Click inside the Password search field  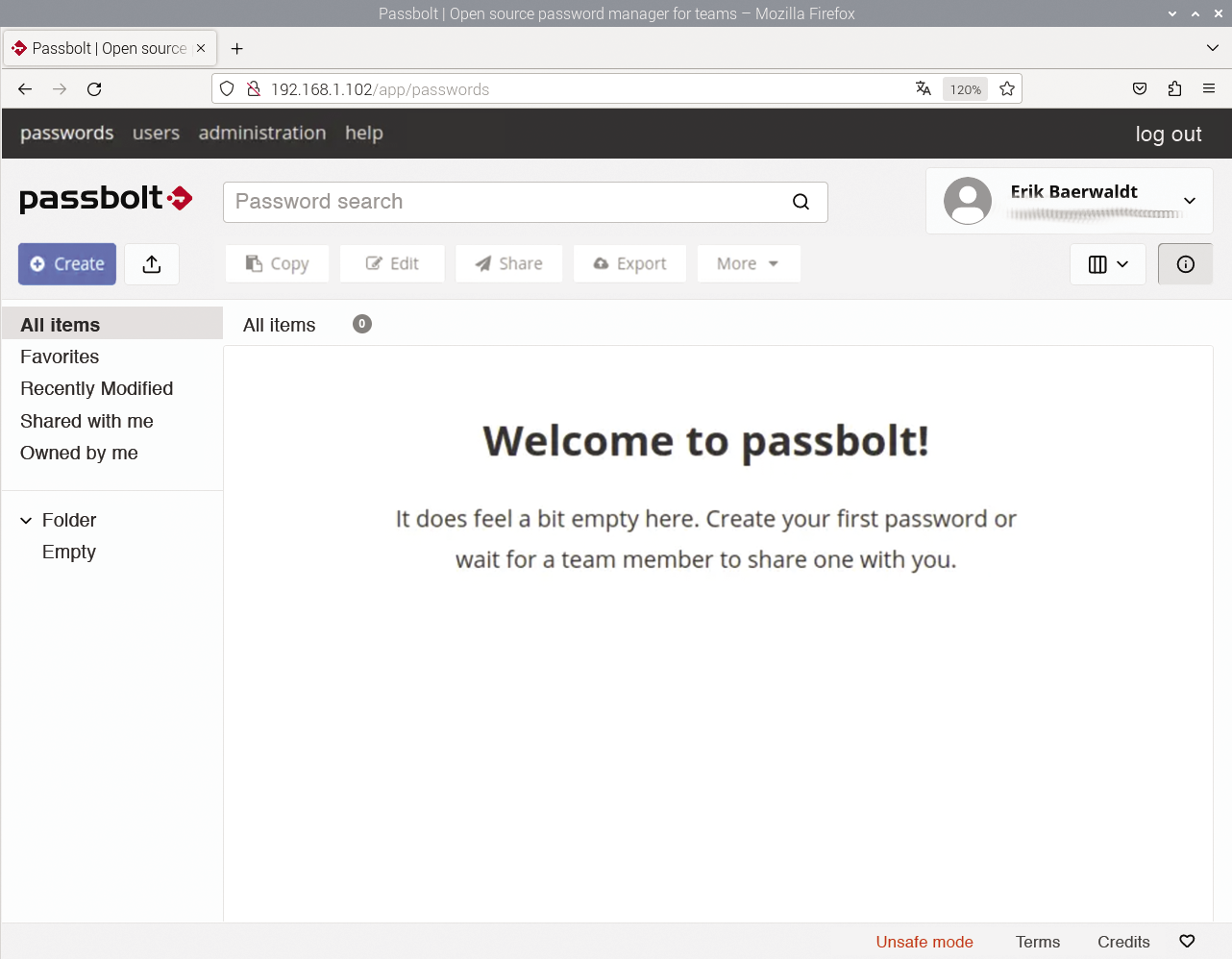coord(480,202)
